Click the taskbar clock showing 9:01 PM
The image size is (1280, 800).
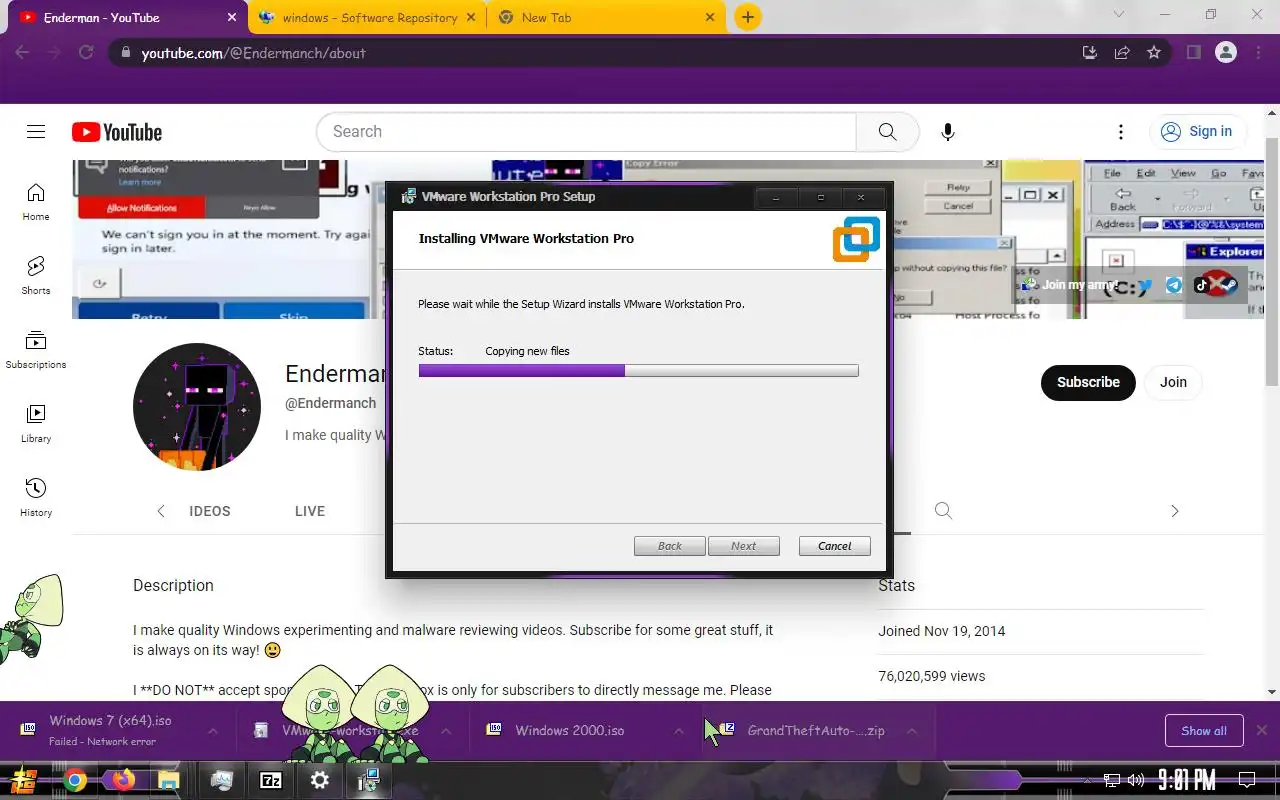point(1187,780)
